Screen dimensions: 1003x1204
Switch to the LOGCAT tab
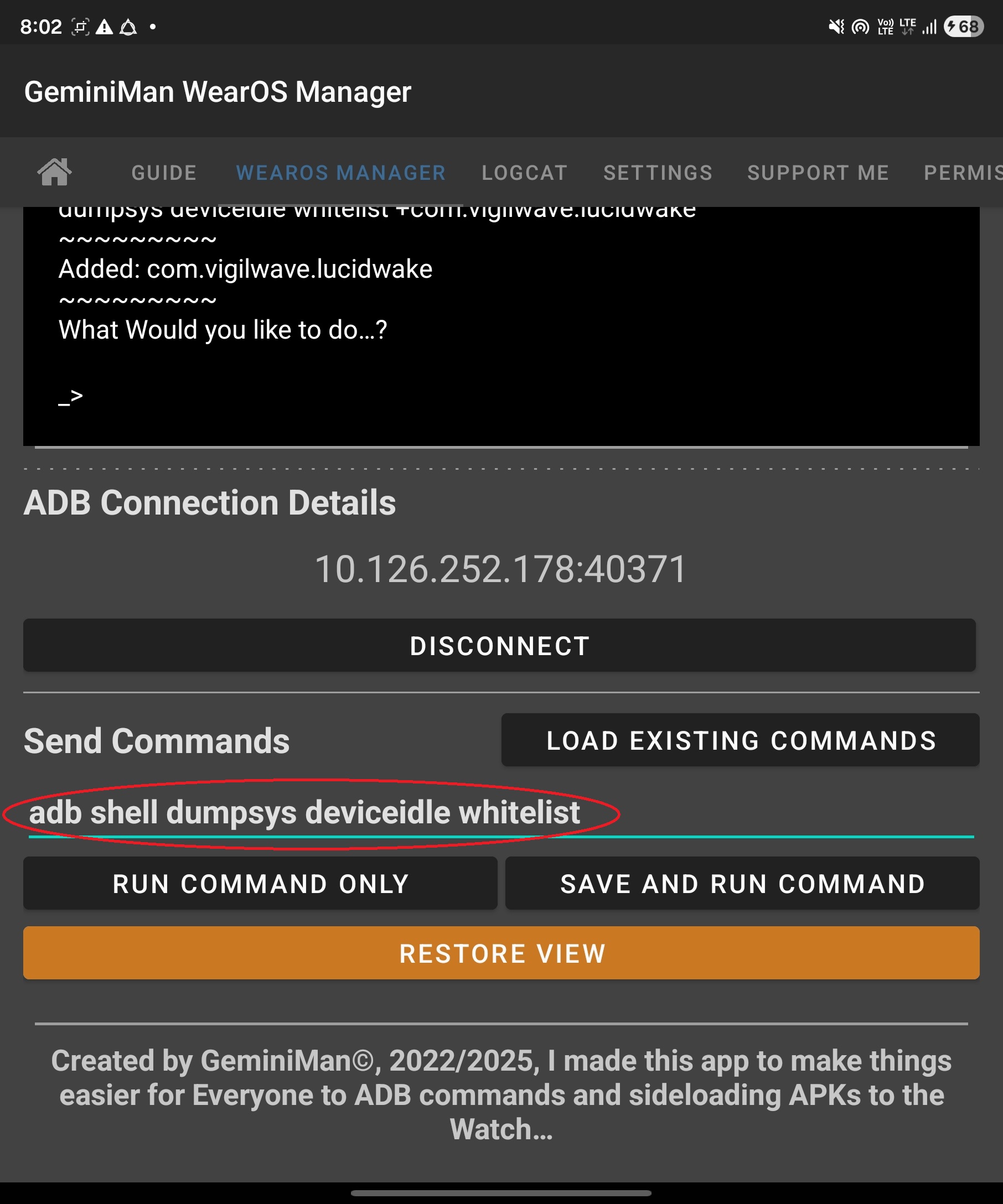(524, 173)
